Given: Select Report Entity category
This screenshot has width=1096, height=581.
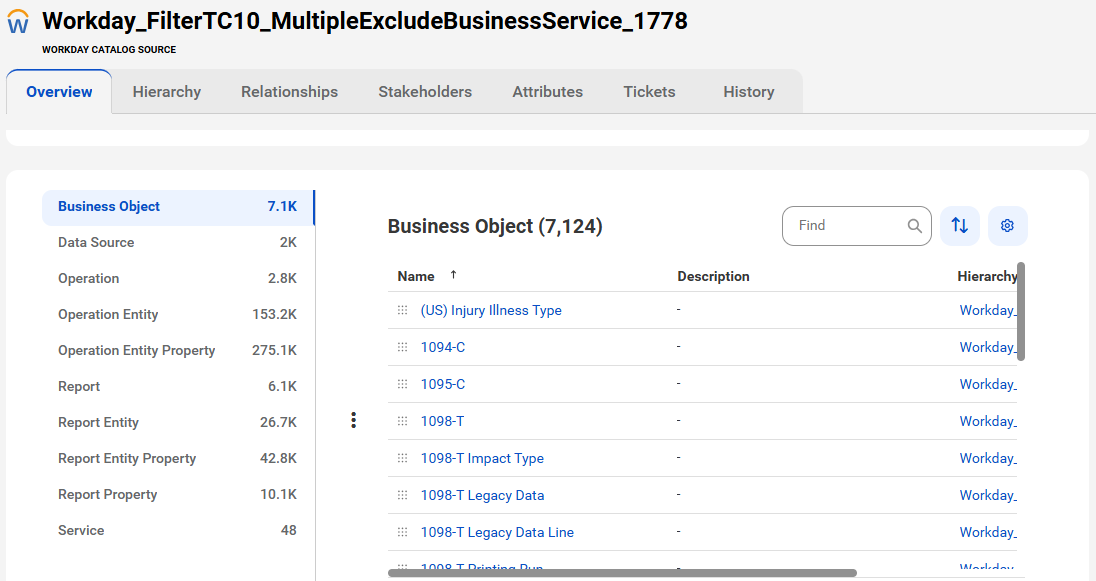Looking at the screenshot, I should 178,423.
